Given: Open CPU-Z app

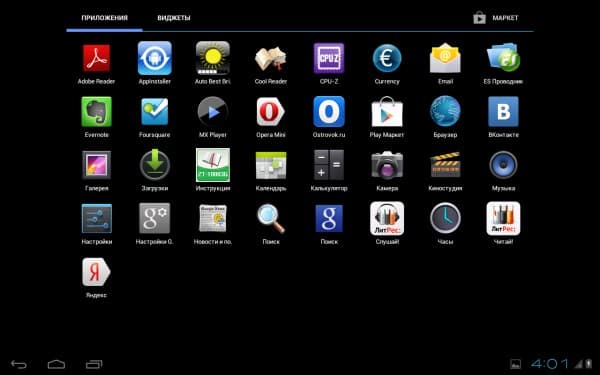Looking at the screenshot, I should point(329,59).
